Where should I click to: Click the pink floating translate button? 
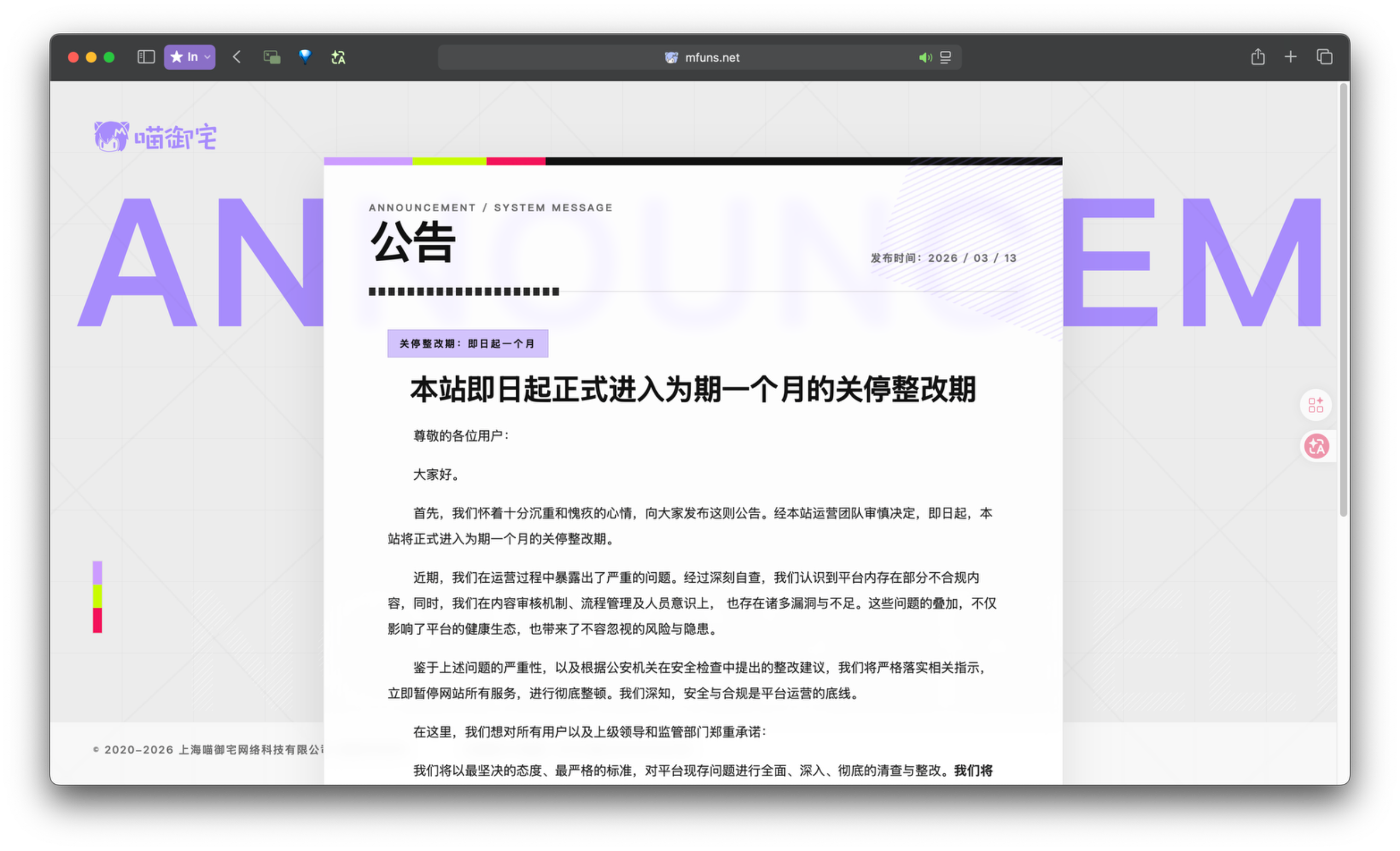click(x=1316, y=446)
